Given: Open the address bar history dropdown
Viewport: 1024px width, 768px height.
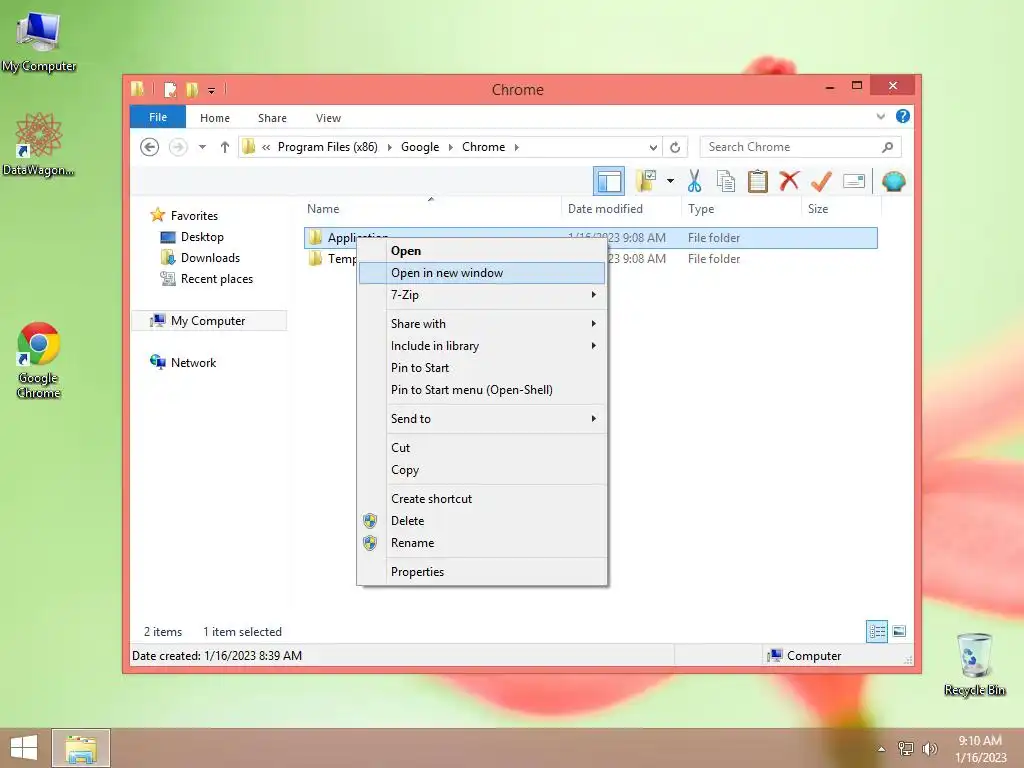Looking at the screenshot, I should point(652,148).
